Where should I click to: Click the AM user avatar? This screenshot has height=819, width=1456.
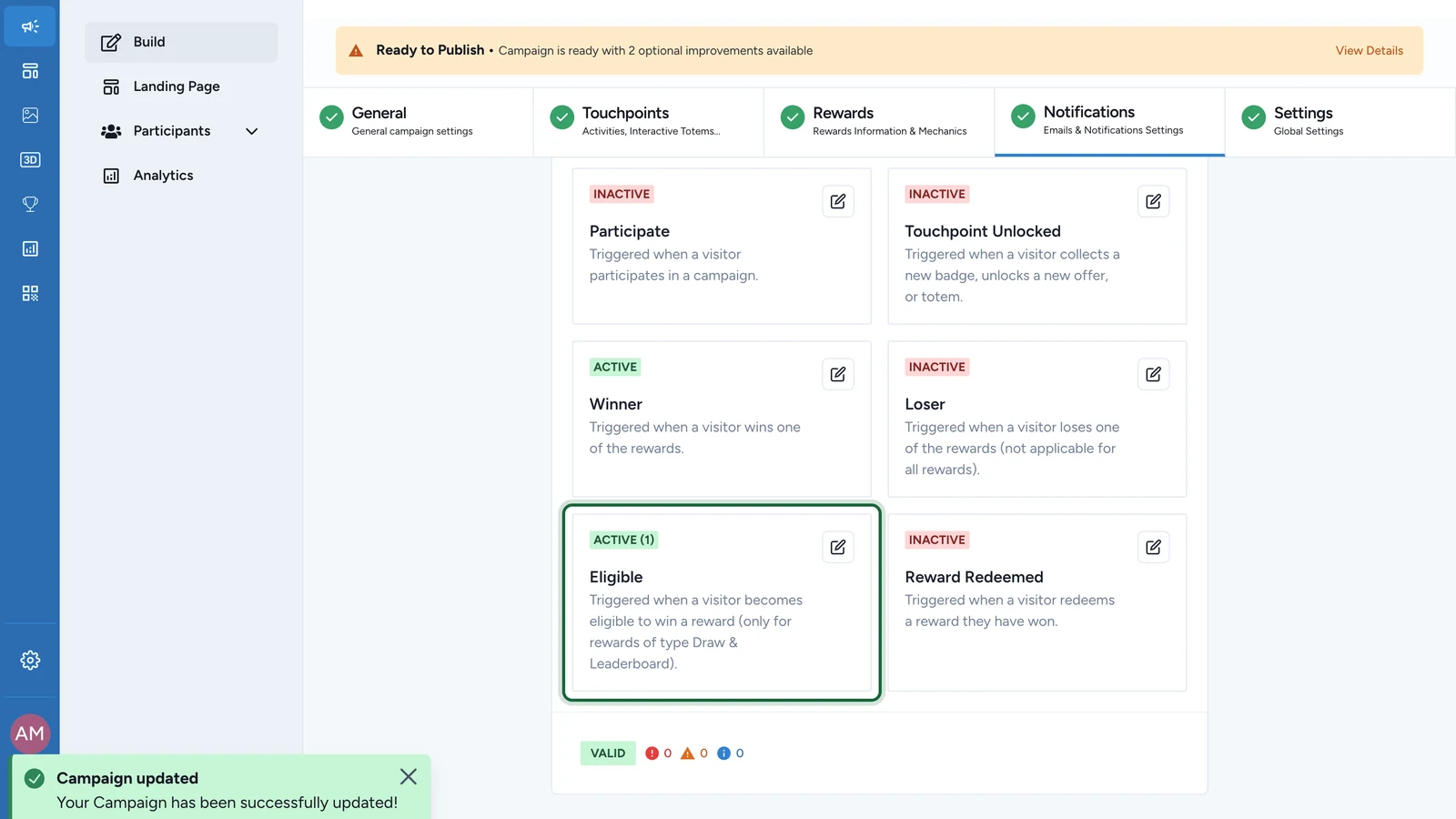pos(30,733)
